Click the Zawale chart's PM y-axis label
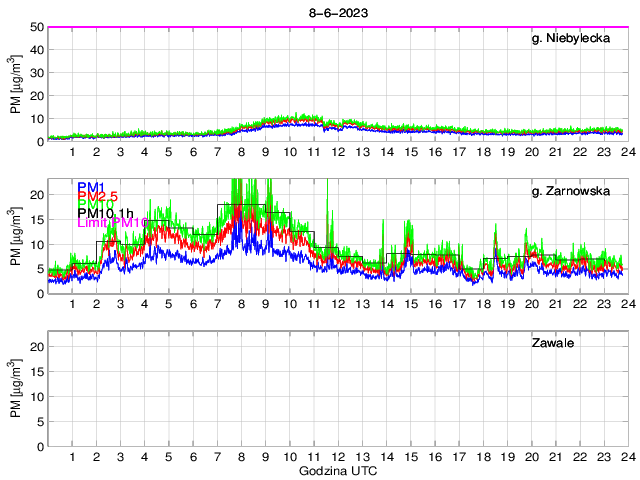Image resolution: width=640 pixels, height=480 pixels. tap(16, 388)
